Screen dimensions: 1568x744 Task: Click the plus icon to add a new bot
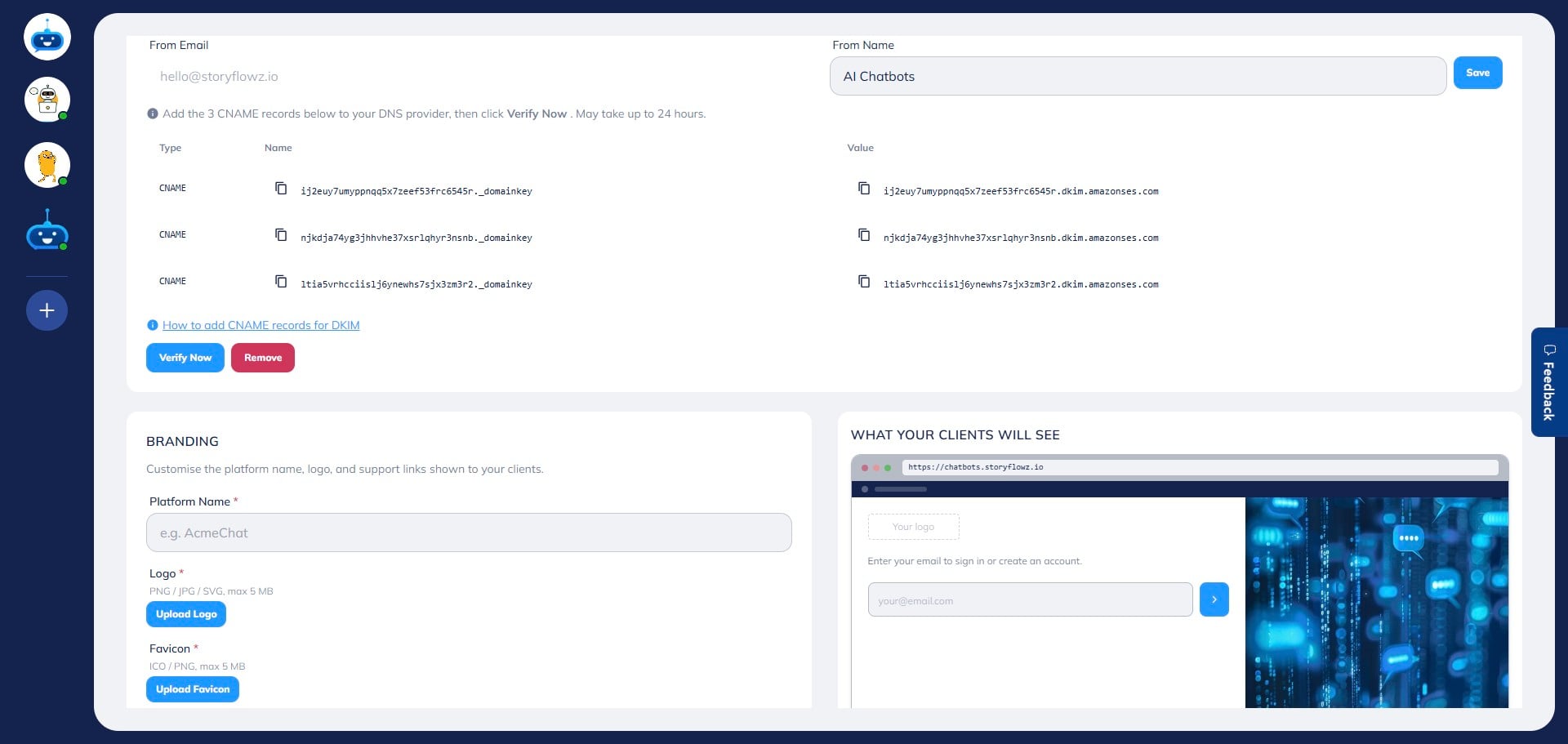[x=47, y=310]
